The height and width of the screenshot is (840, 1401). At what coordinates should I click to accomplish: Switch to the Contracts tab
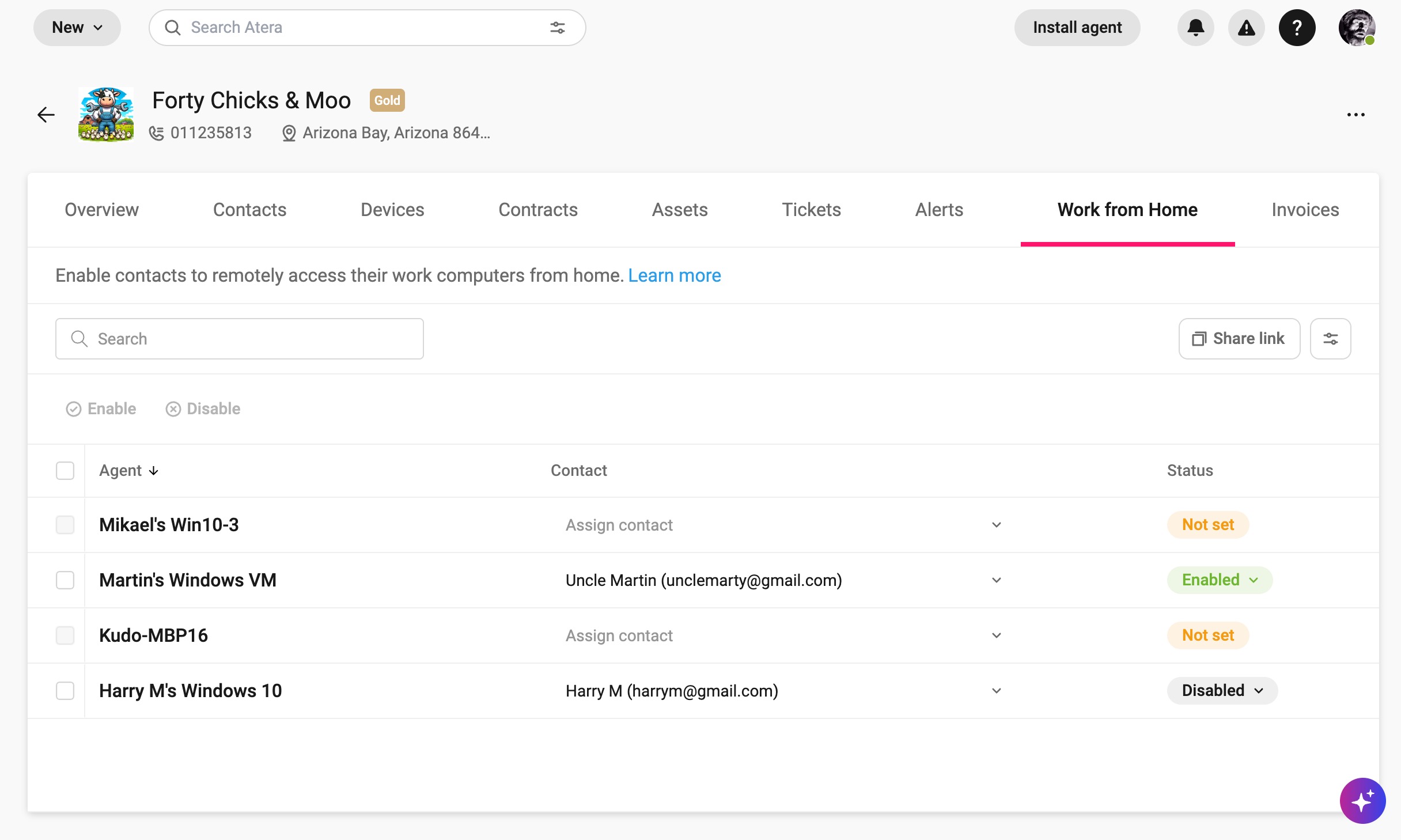click(x=538, y=210)
